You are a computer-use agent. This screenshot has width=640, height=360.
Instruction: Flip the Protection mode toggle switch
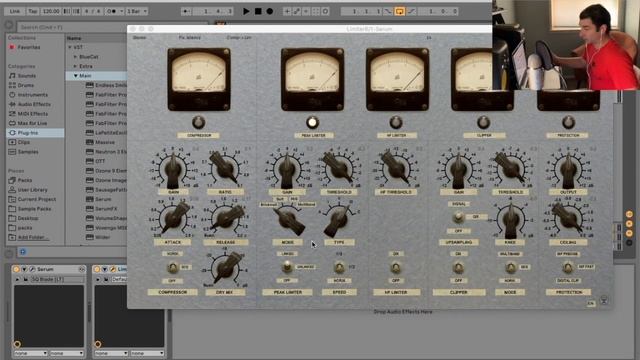568,268
